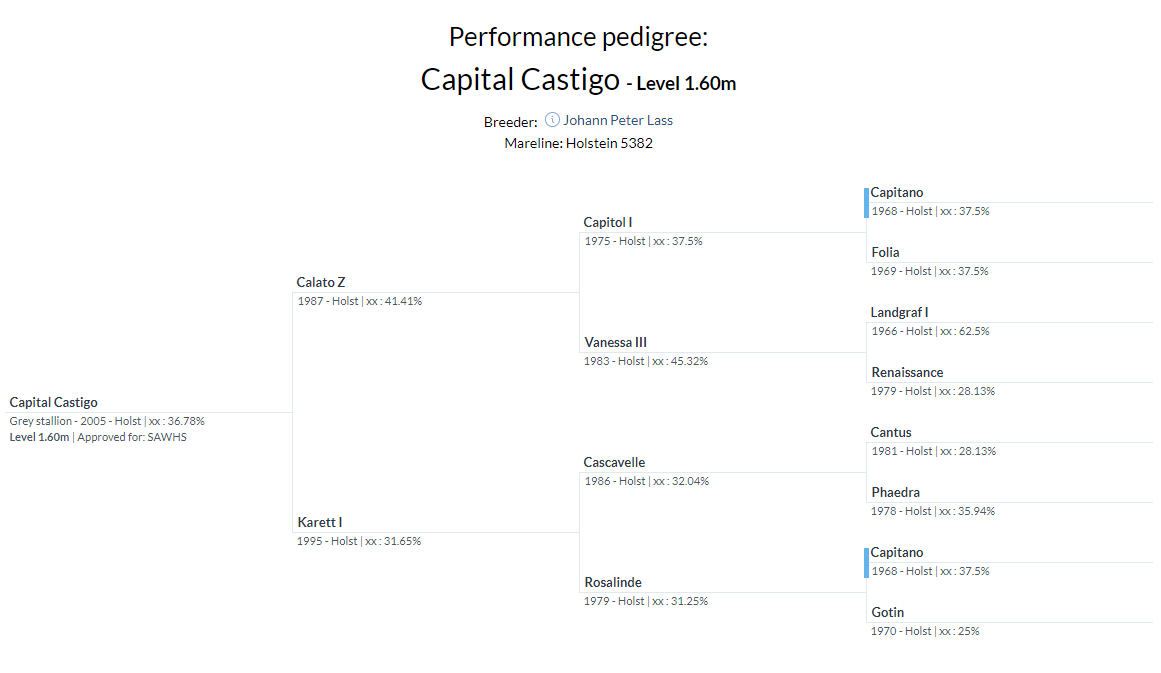Select Capitol I in the pedigree
The height and width of the screenshot is (673, 1161).
[x=608, y=222]
